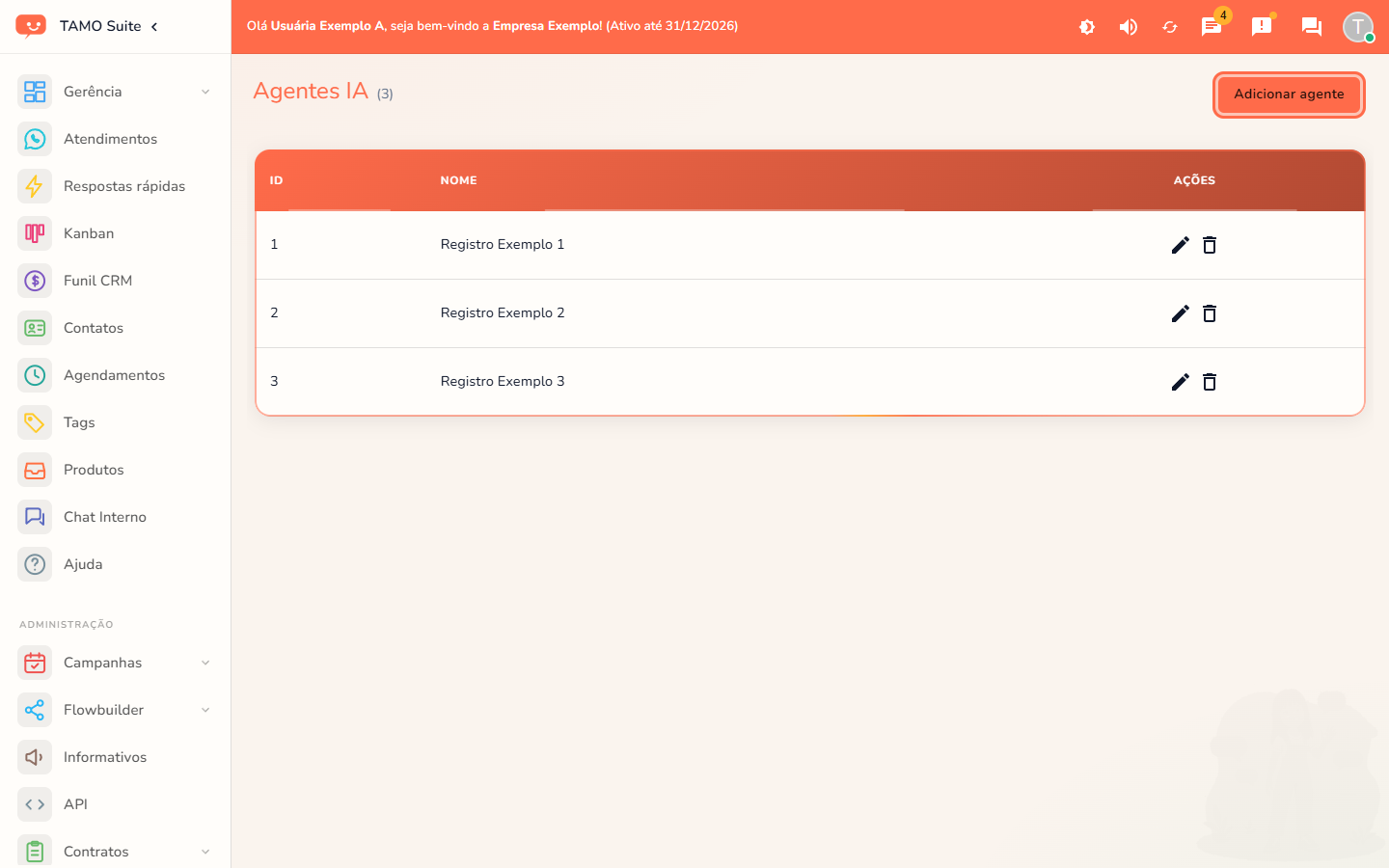Viewport: 1389px width, 868px height.
Task: Expand the Contratos submenu chevron
Action: 205,852
